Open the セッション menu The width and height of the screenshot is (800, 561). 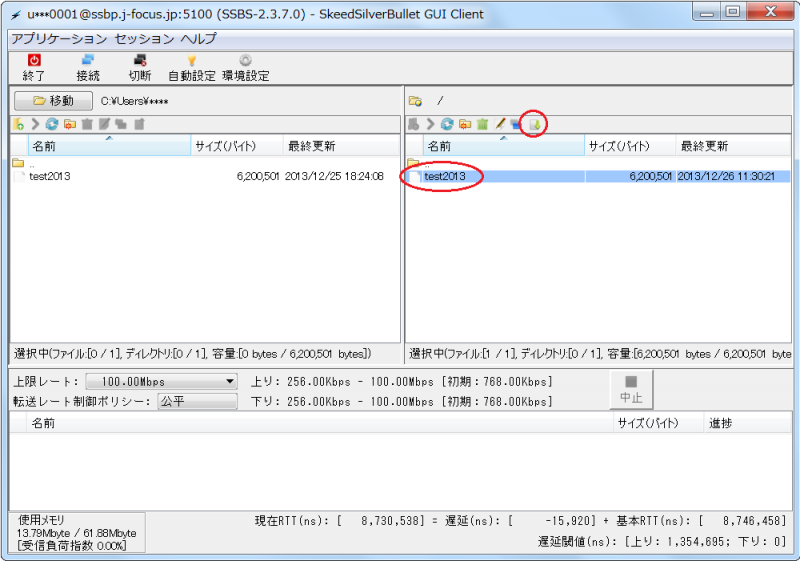click(x=144, y=38)
